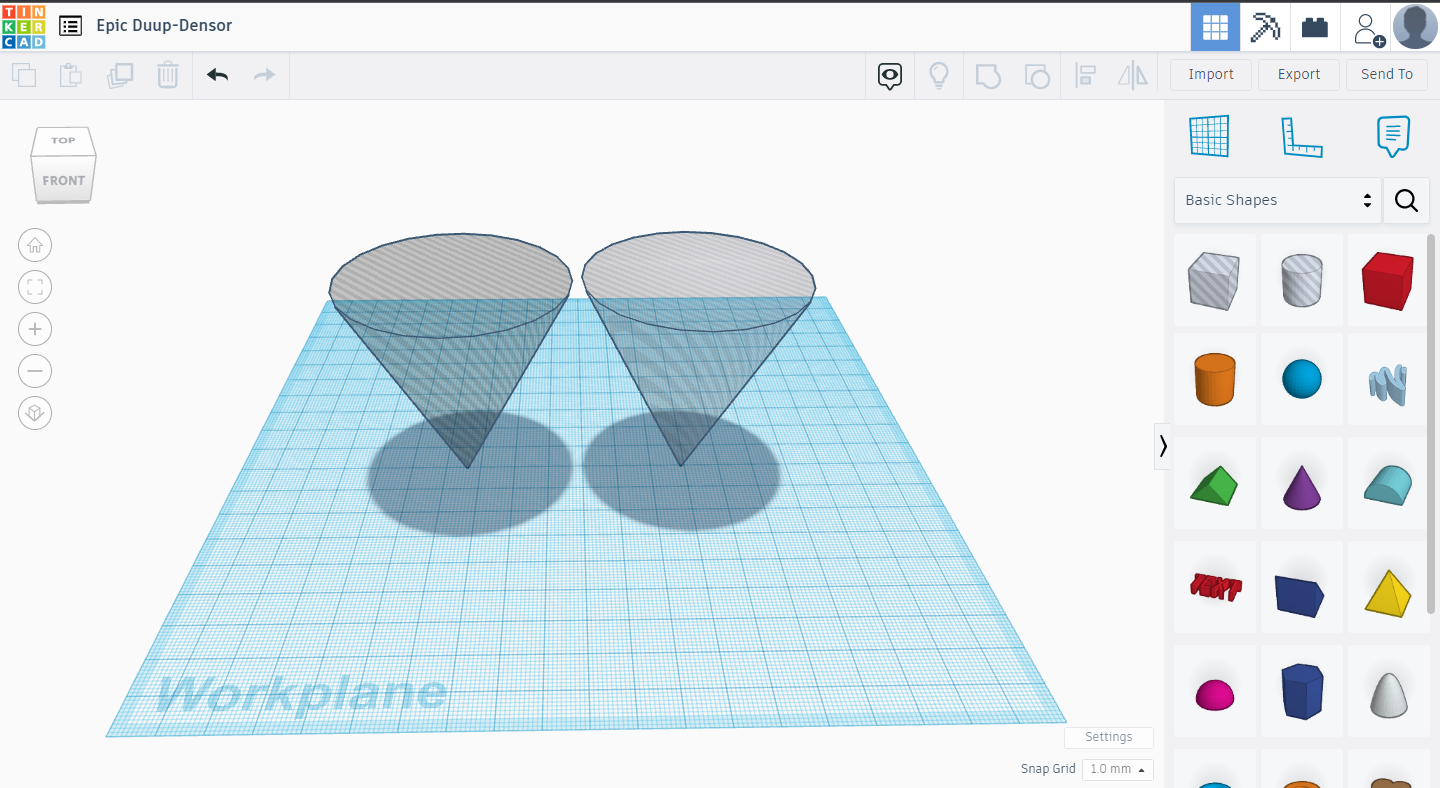Pick the red Box shape
The height and width of the screenshot is (788, 1440).
point(1388,280)
